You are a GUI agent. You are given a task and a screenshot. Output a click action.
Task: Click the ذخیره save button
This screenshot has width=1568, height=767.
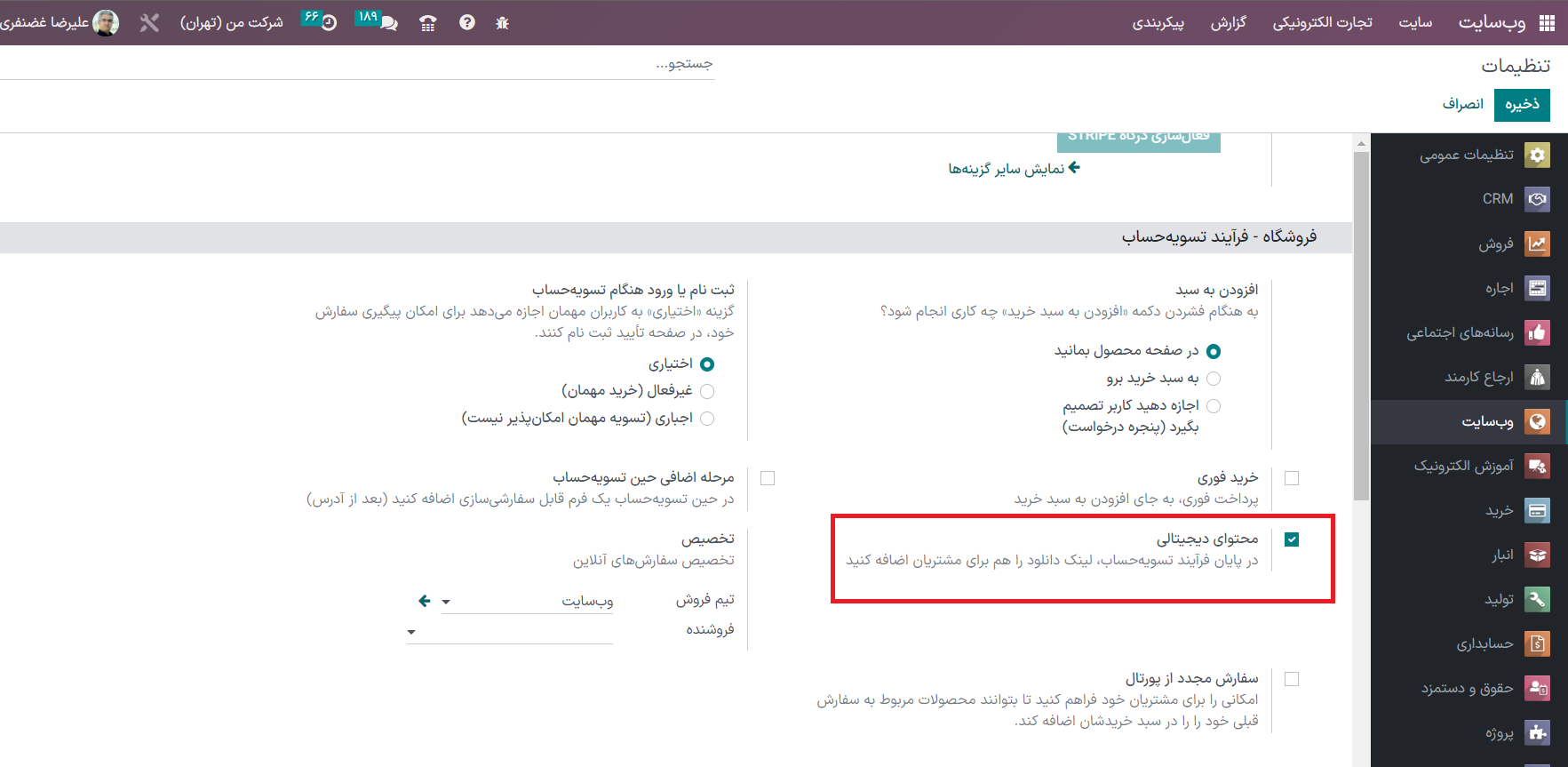click(x=1522, y=104)
